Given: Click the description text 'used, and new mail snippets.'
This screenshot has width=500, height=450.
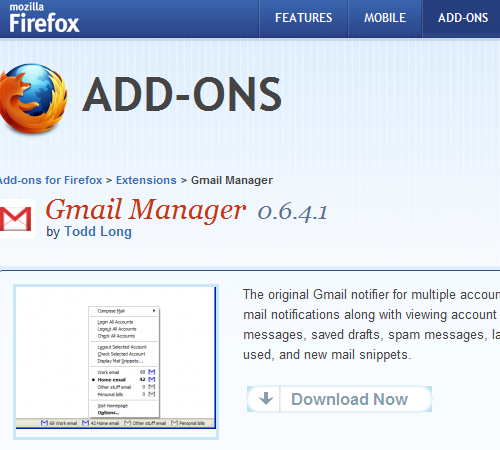Looking at the screenshot, I should (x=327, y=355).
